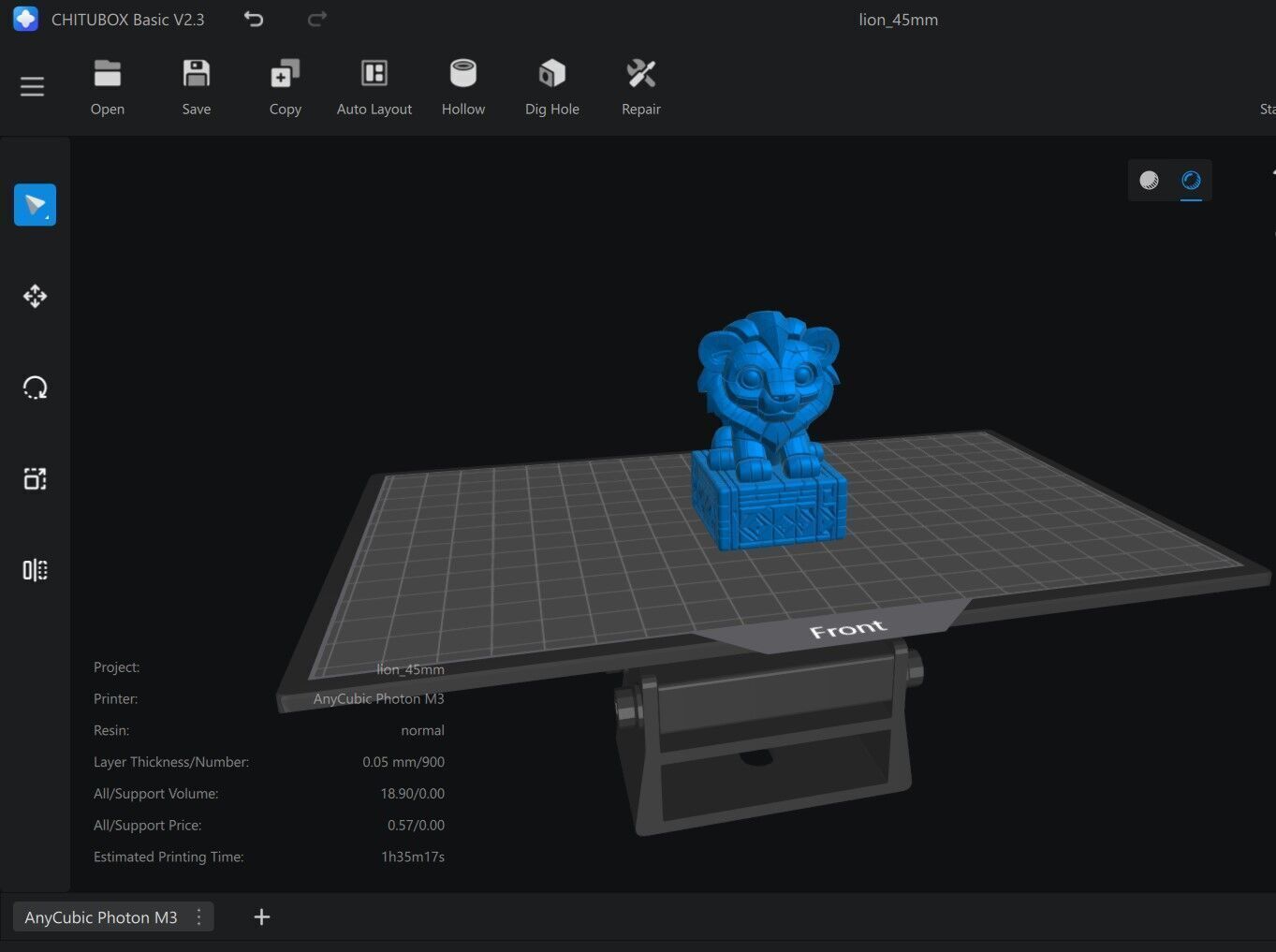
Task: Click the All/Support Volume label
Action: point(156,794)
